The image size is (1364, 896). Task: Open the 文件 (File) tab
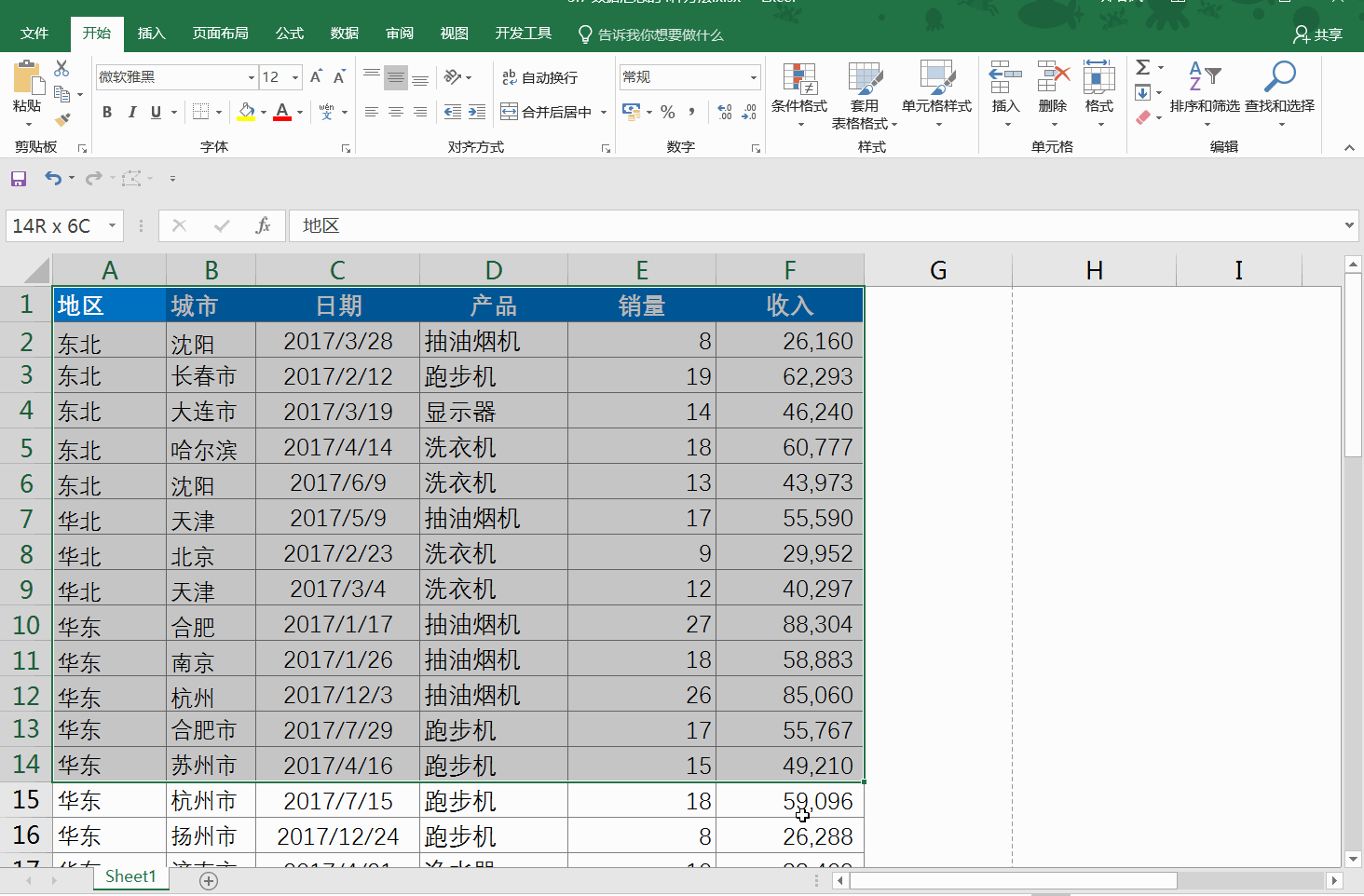click(34, 34)
